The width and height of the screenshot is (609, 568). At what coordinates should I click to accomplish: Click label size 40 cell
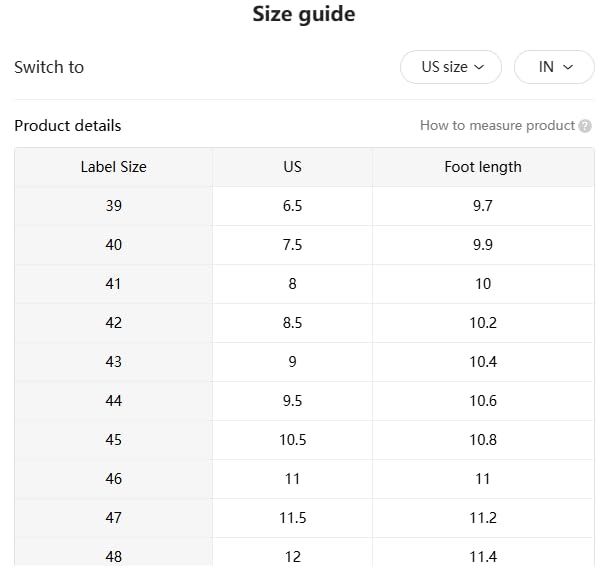[x=113, y=245]
